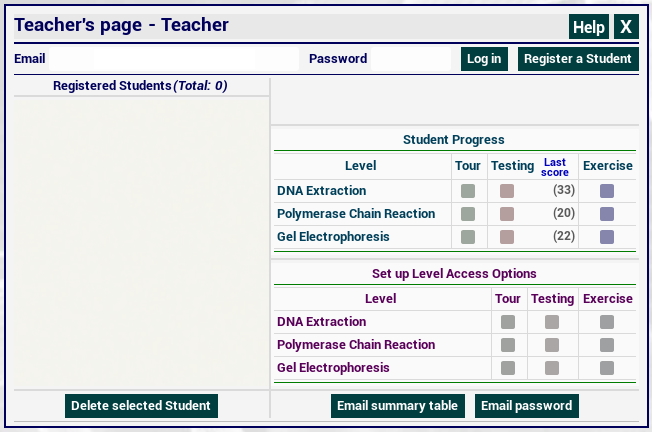Click the Email password button
This screenshot has height=432, width=652.
pyautogui.click(x=526, y=406)
